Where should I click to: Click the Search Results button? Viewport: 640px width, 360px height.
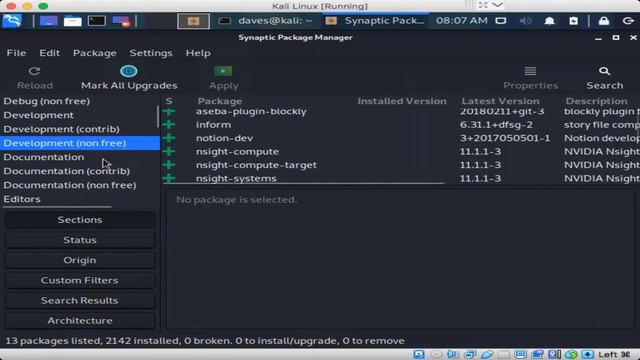[x=80, y=300]
